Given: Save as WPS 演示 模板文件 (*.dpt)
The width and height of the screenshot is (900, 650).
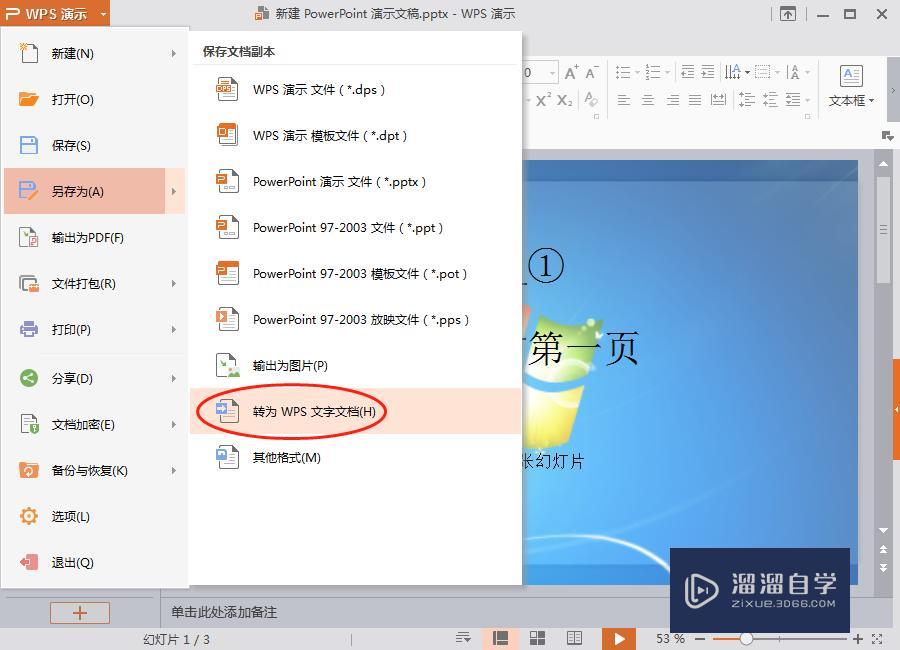Looking at the screenshot, I should click(x=356, y=136).
